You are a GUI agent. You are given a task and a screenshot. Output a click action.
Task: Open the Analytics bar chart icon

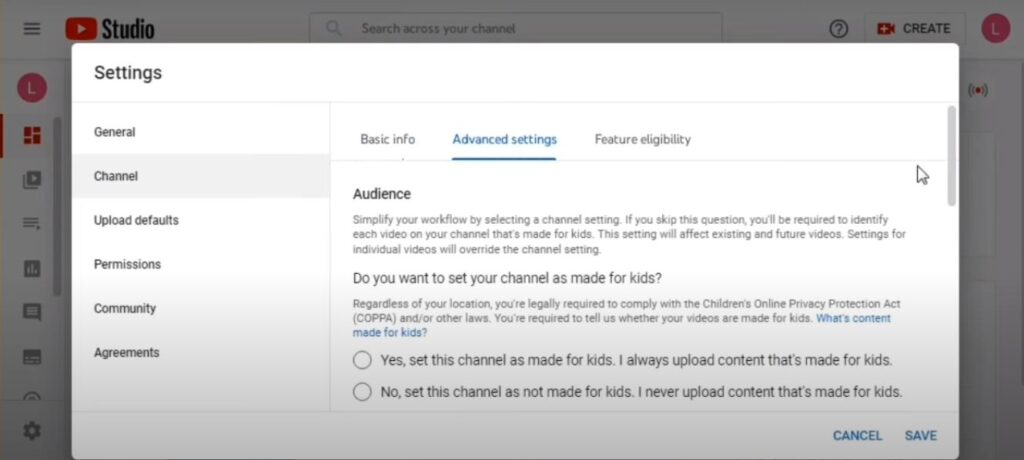tap(32, 269)
